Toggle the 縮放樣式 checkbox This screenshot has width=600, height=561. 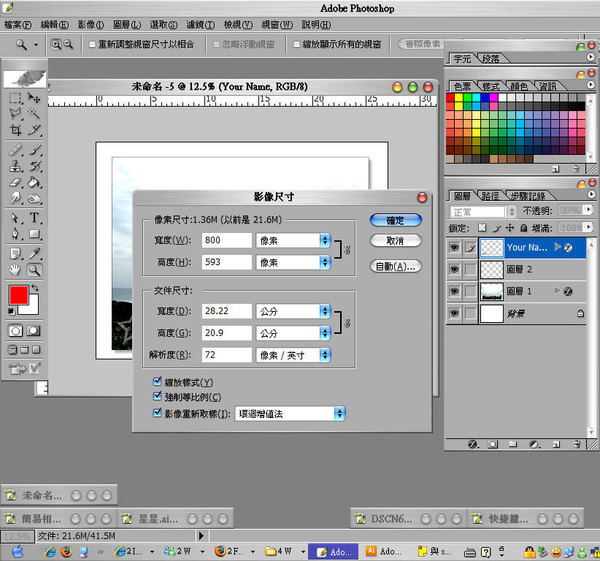pyautogui.click(x=156, y=382)
